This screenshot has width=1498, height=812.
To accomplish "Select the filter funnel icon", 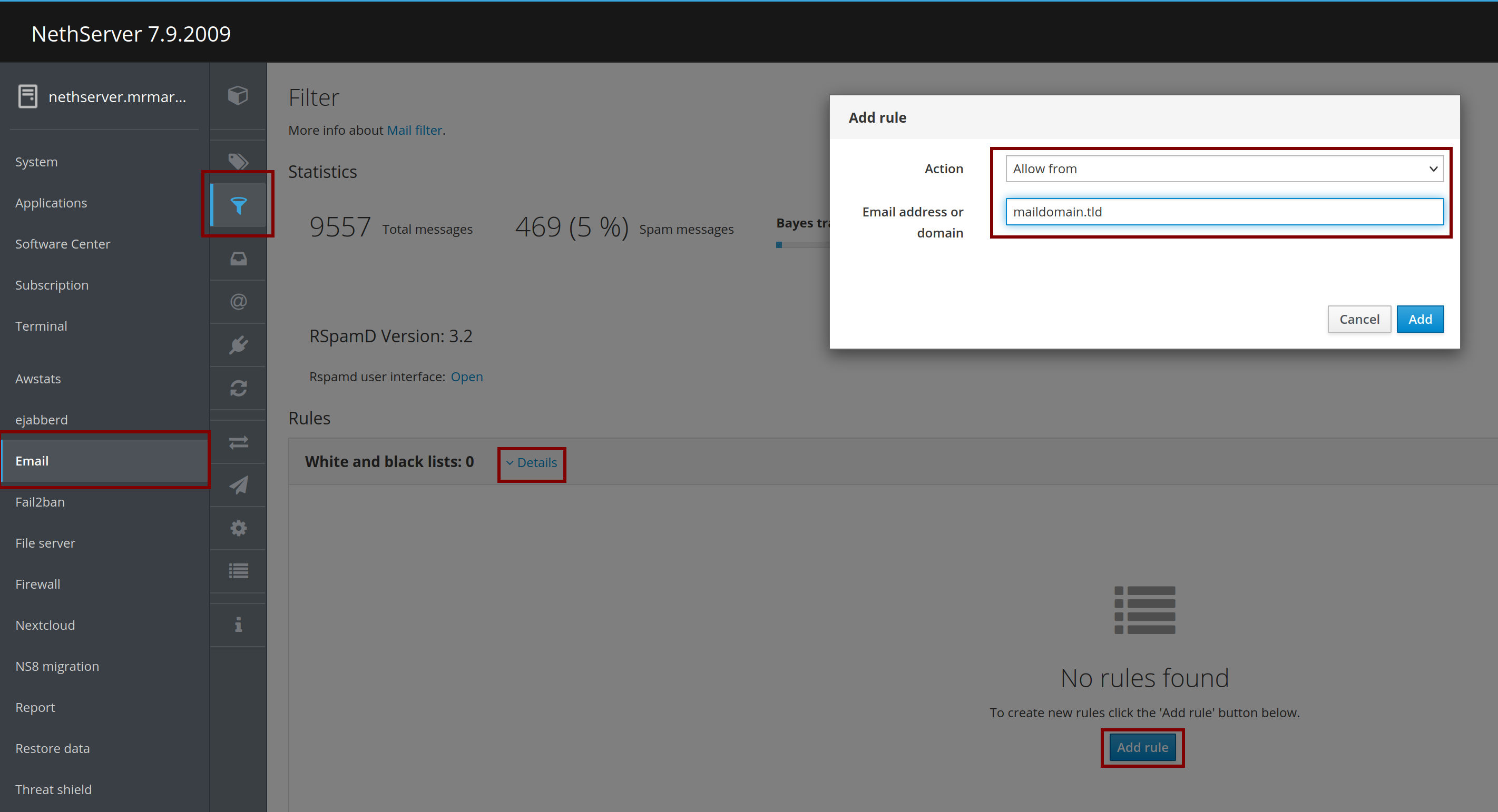I will (238, 205).
